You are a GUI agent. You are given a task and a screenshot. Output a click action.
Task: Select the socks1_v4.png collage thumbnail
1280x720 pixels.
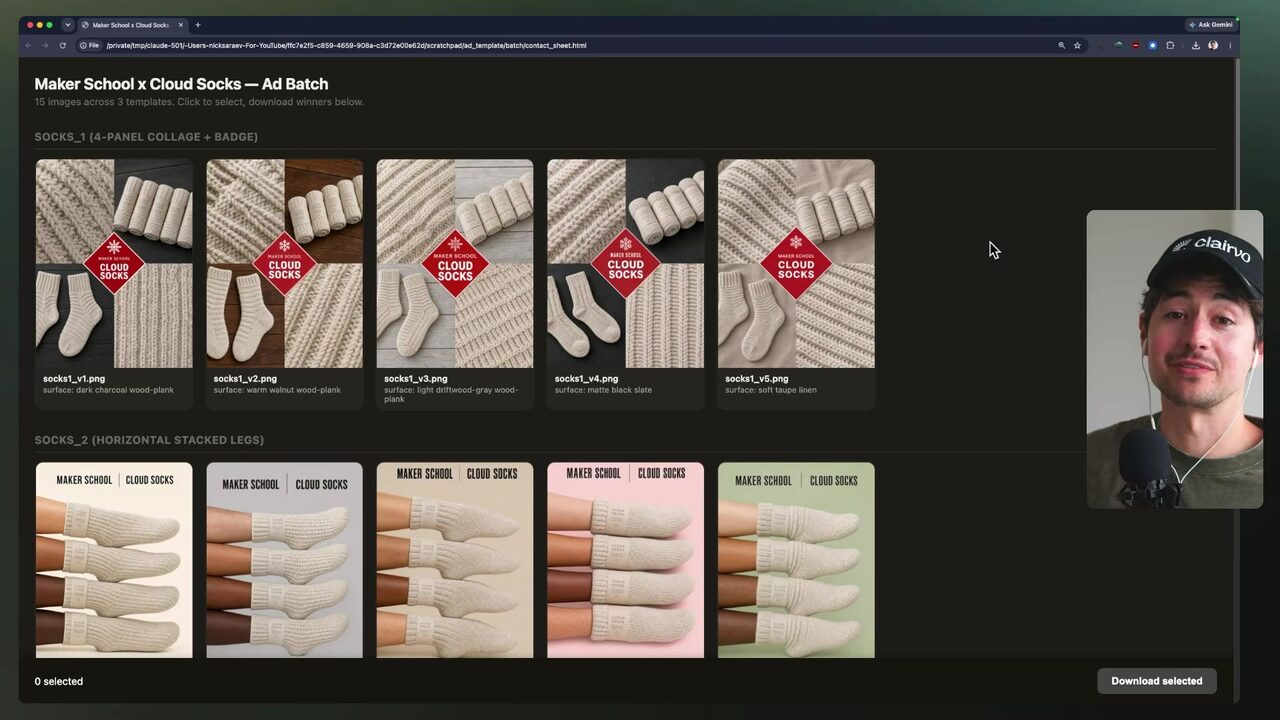click(626, 264)
